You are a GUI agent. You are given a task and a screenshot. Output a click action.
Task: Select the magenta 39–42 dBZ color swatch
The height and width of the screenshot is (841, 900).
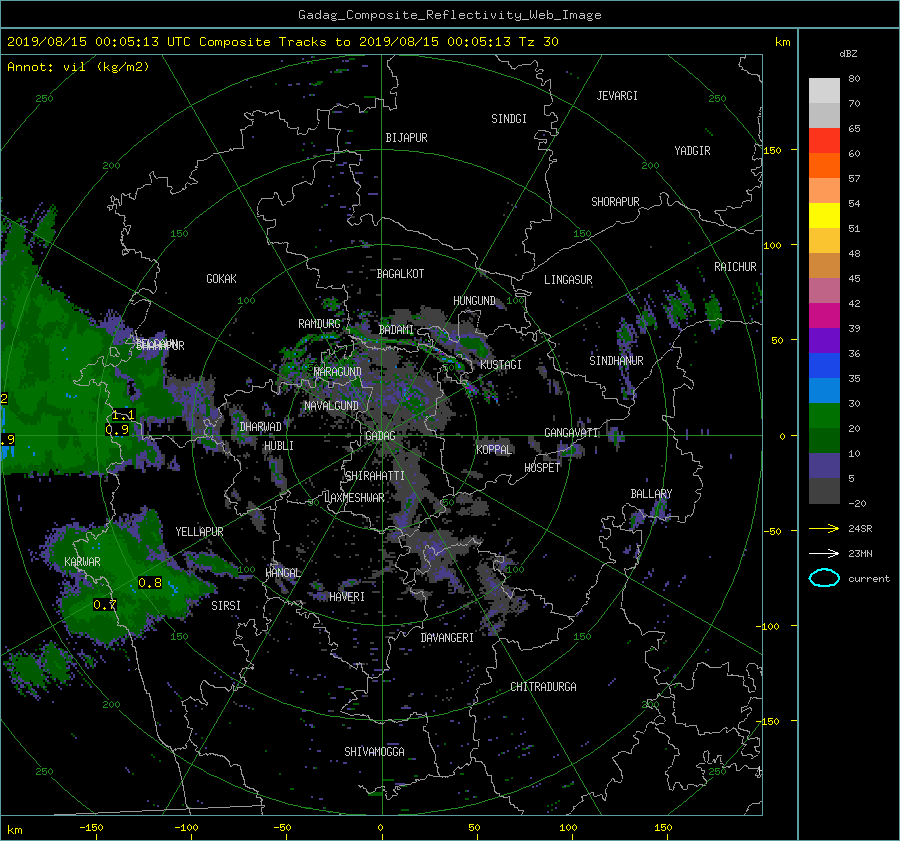[824, 316]
